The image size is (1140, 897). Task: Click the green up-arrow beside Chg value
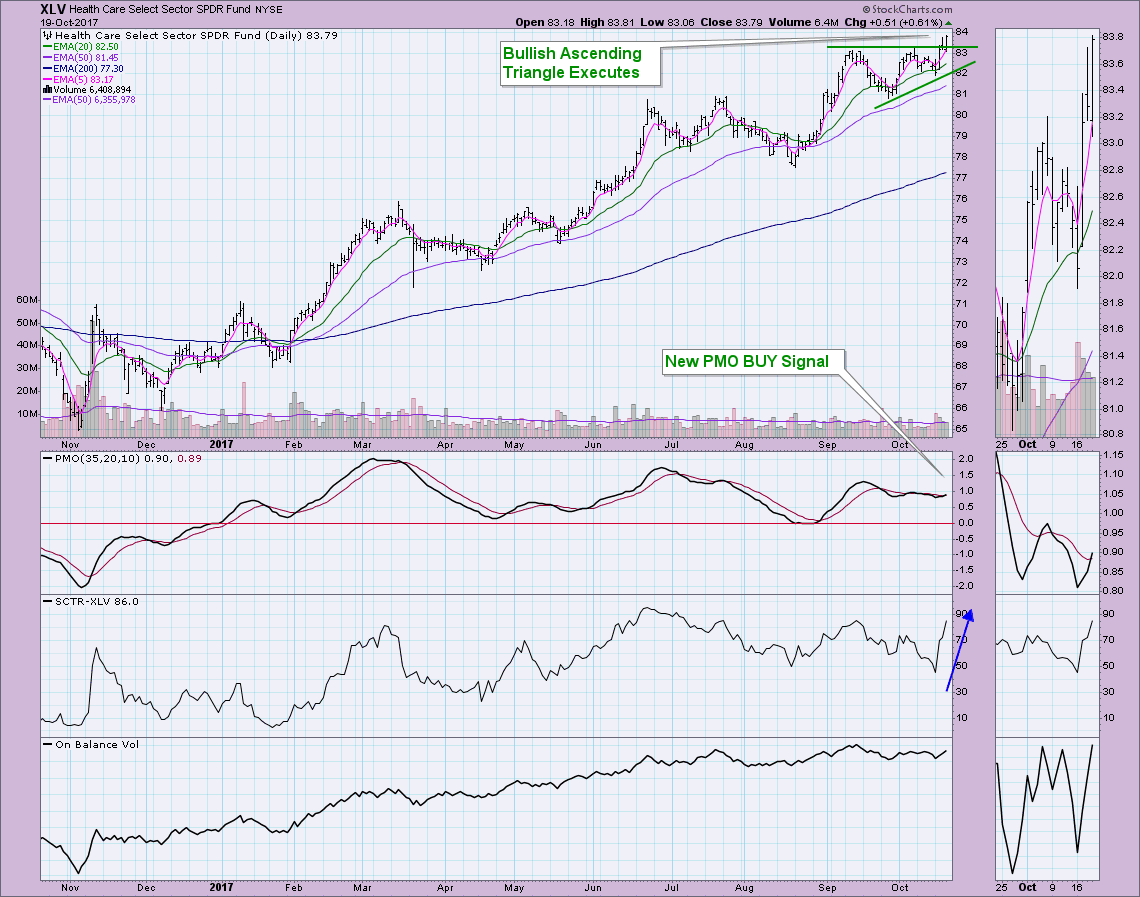click(948, 22)
